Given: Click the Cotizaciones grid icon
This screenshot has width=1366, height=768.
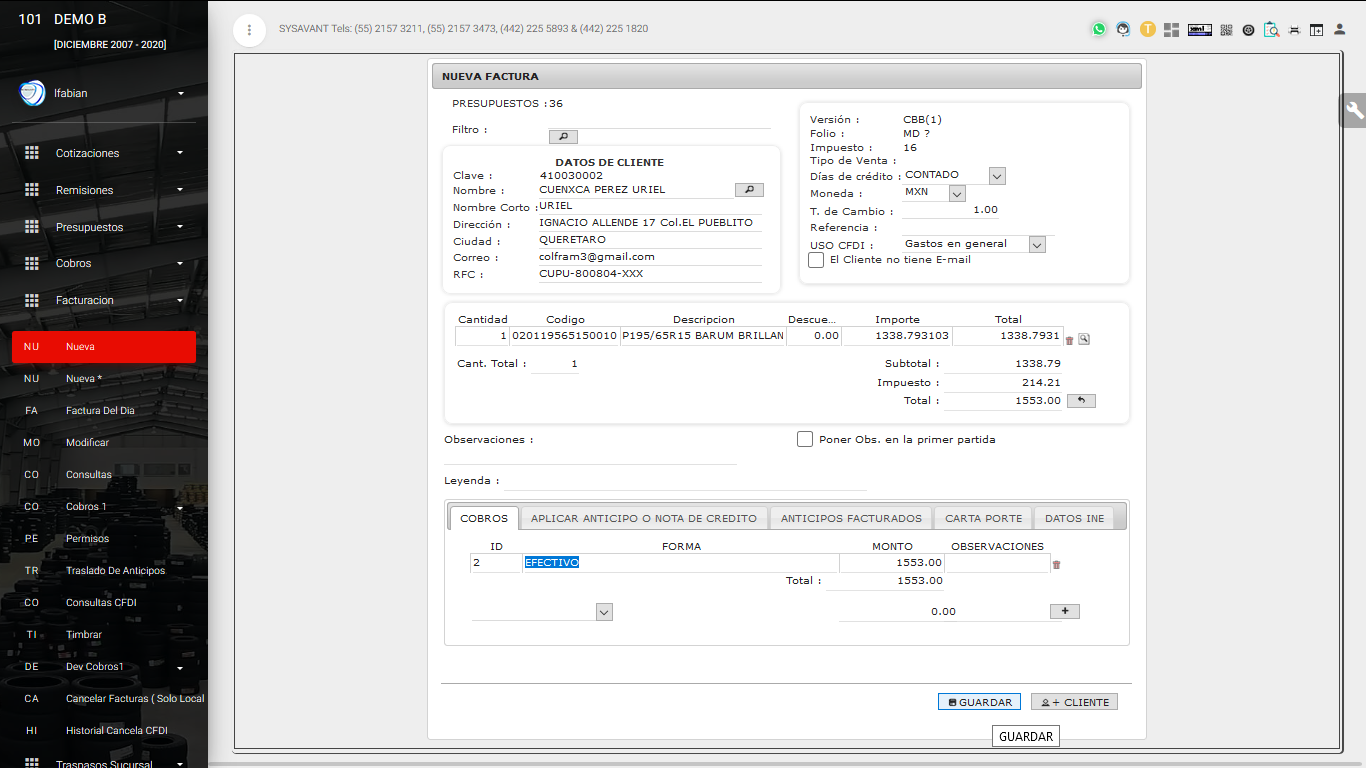Looking at the screenshot, I should (32, 153).
